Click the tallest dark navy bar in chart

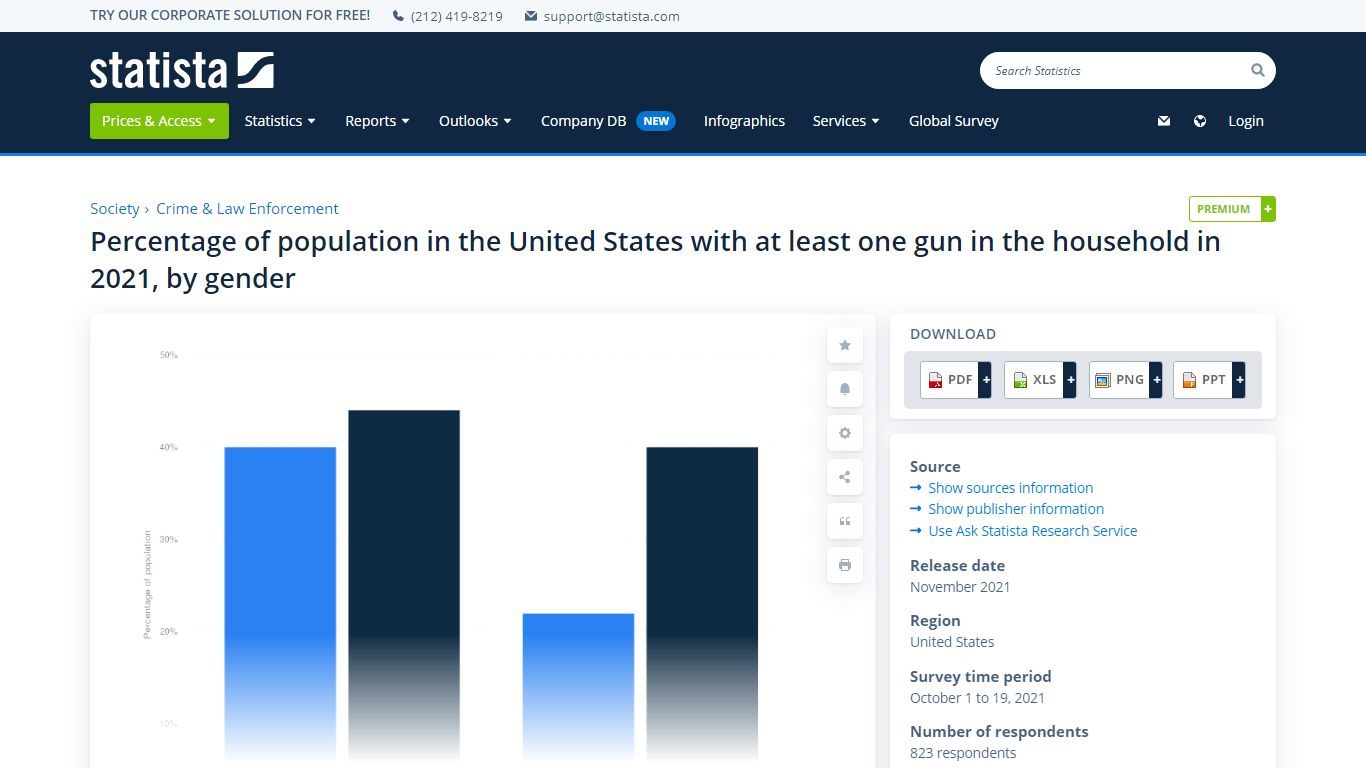(404, 585)
